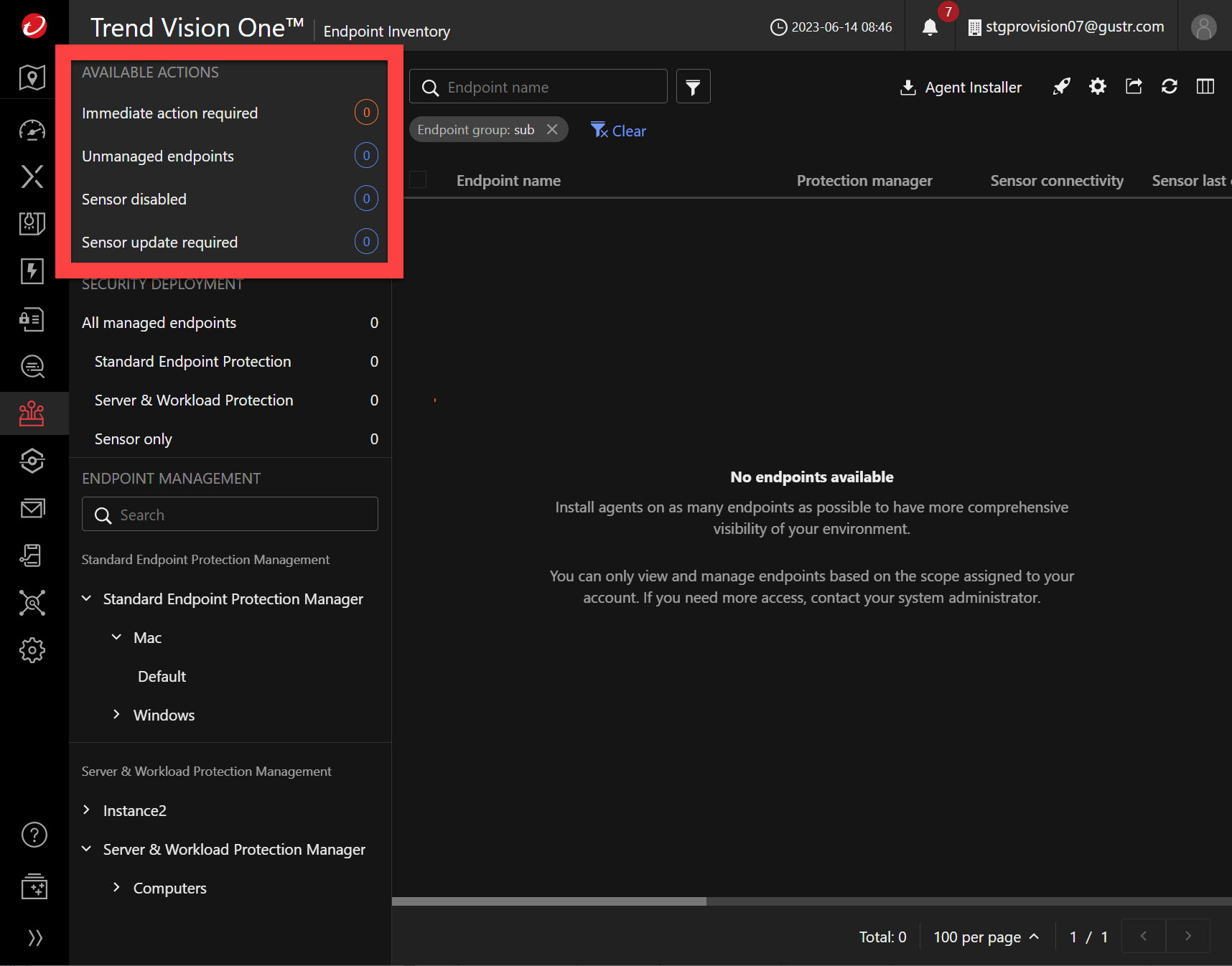The image size is (1232, 966).
Task: Select Sensor only in Security Deployment
Action: tap(134, 439)
